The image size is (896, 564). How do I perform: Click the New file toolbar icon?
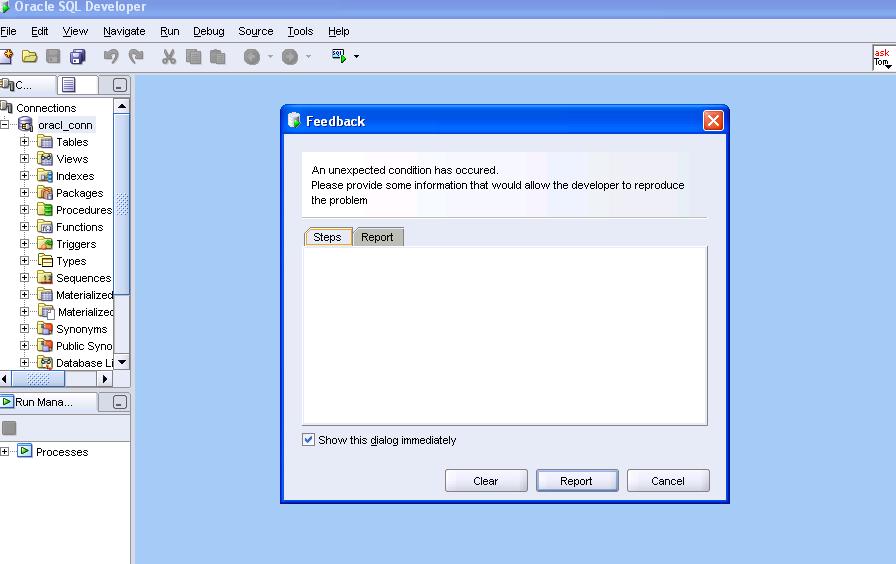(7, 57)
